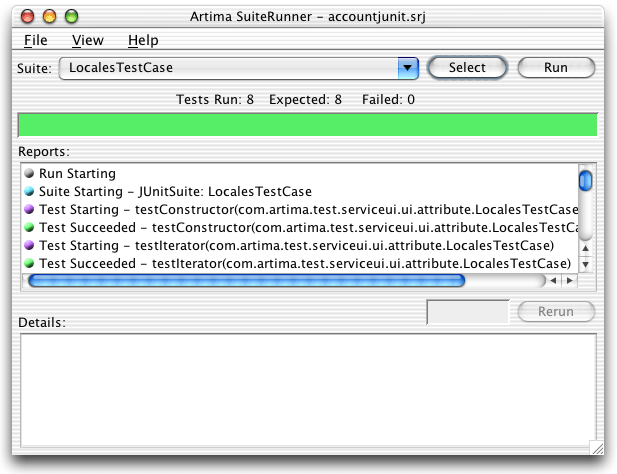The image size is (617, 474).
Task: Click the cyan Suite Starting icon
Action: tap(29, 191)
